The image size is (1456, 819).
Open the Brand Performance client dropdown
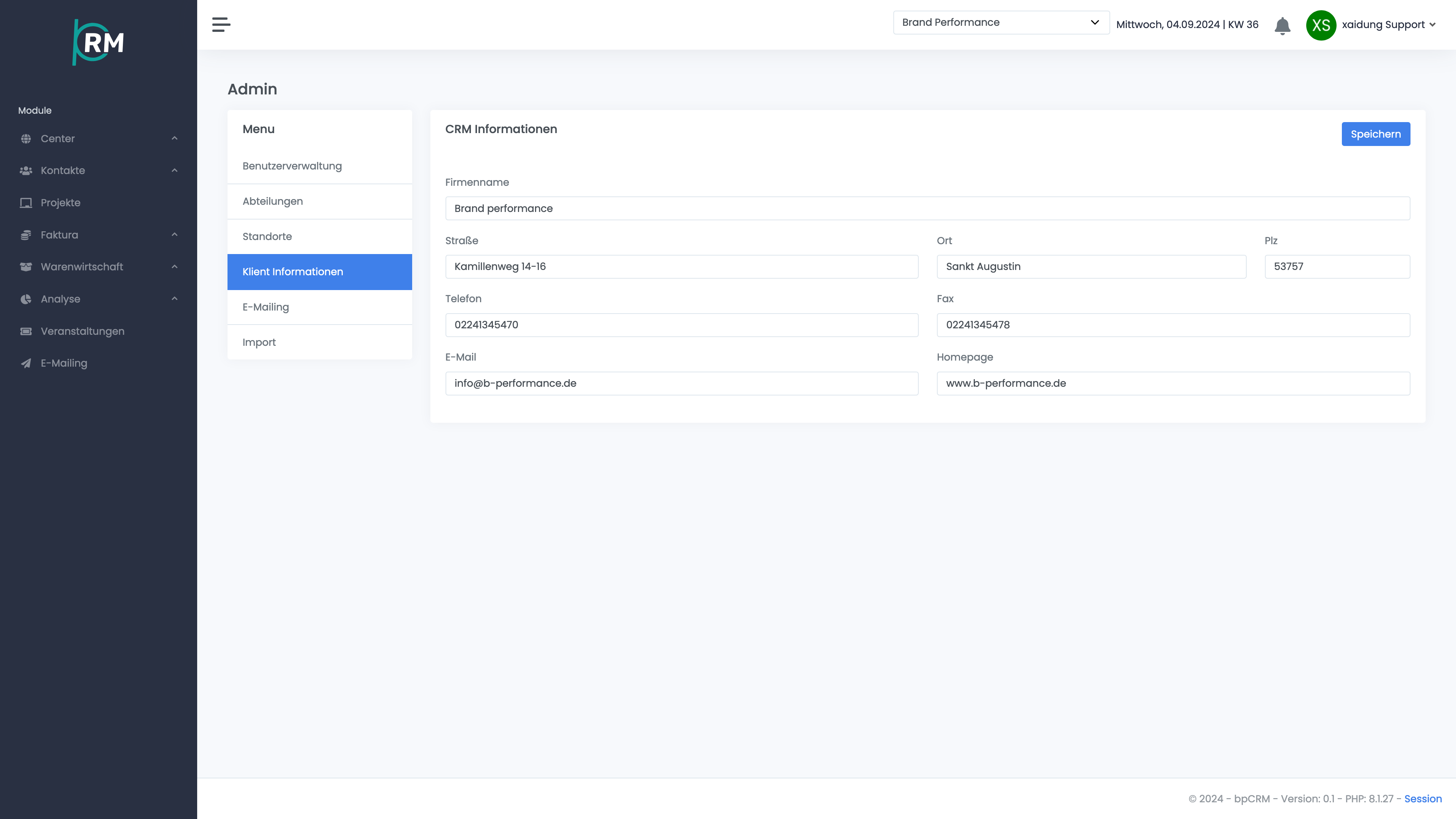click(x=1001, y=23)
